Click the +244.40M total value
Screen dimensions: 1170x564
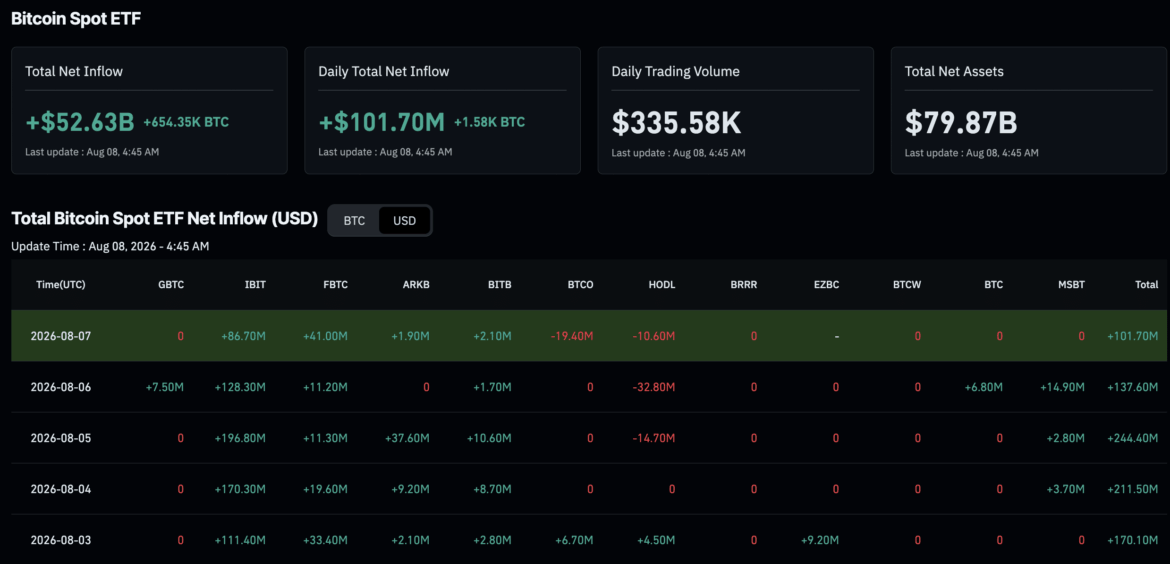pyautogui.click(x=1133, y=438)
